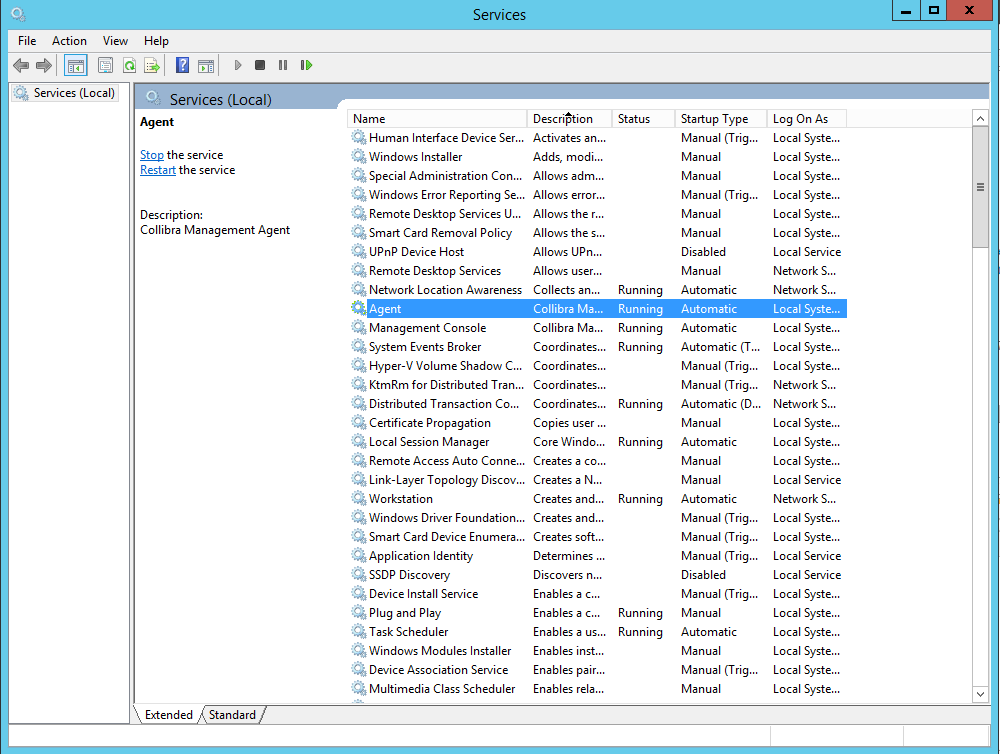Switch to the Standard tab
Viewport: 1000px width, 754px height.
click(232, 715)
